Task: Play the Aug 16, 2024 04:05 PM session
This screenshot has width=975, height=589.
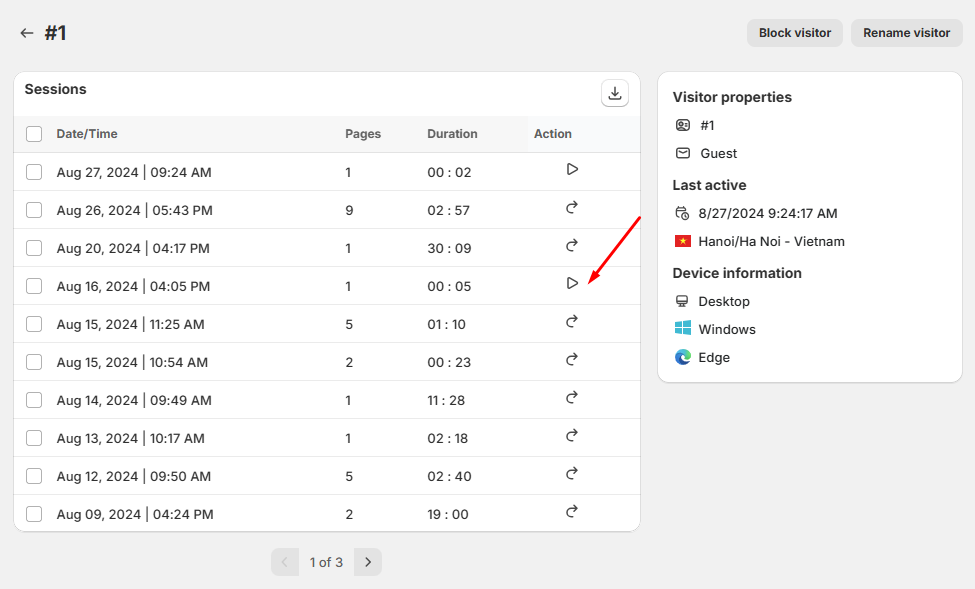Action: (x=572, y=284)
